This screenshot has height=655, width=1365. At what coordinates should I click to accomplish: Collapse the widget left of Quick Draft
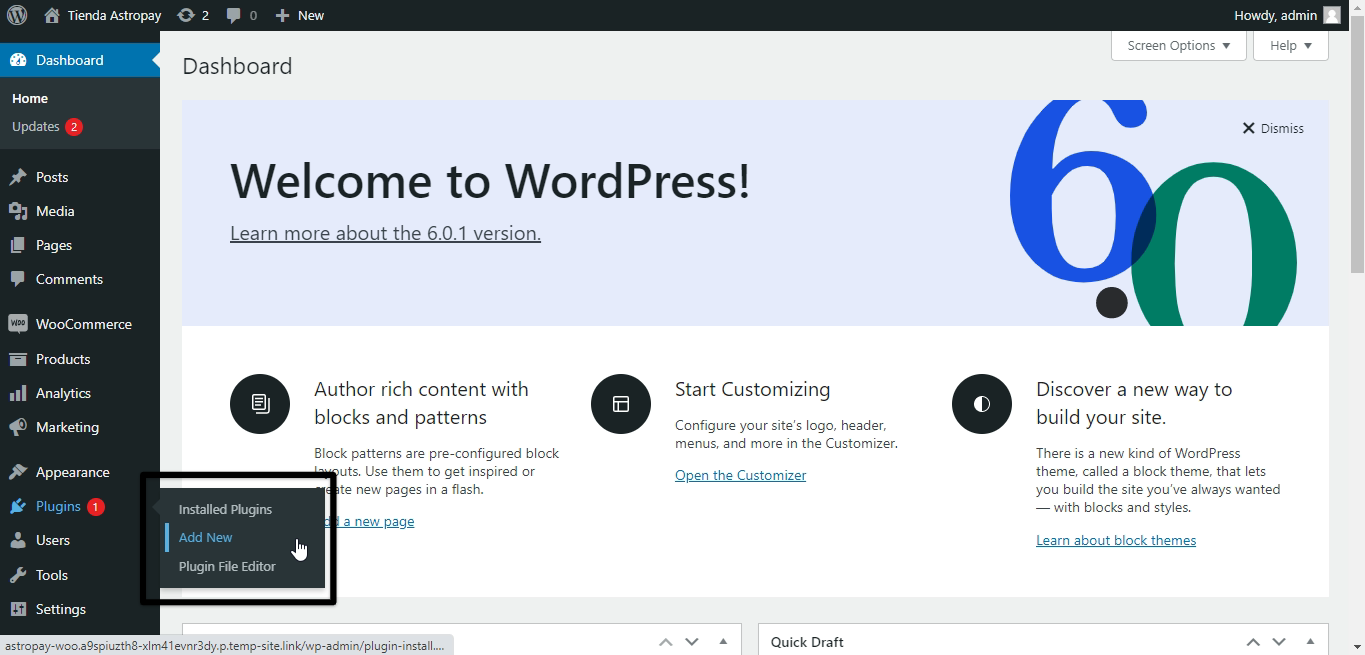(x=723, y=642)
